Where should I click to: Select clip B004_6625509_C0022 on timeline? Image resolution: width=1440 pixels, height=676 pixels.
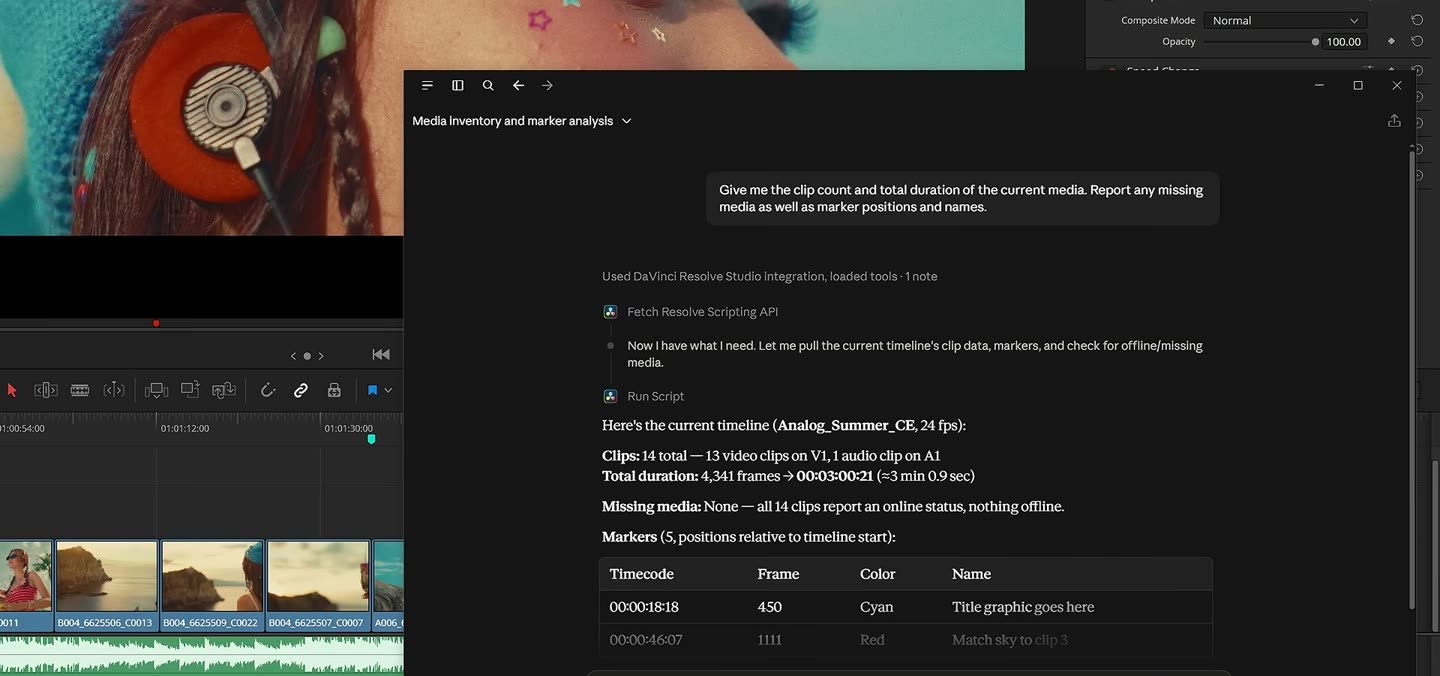click(212, 586)
